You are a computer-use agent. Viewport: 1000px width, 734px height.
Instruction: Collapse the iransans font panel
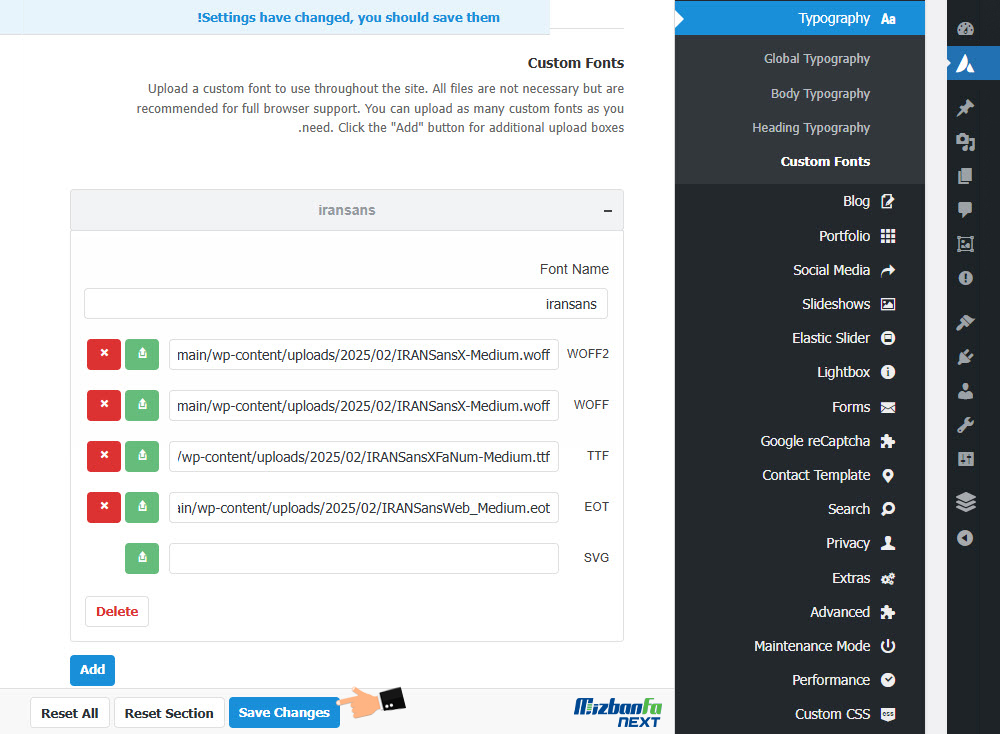[608, 210]
